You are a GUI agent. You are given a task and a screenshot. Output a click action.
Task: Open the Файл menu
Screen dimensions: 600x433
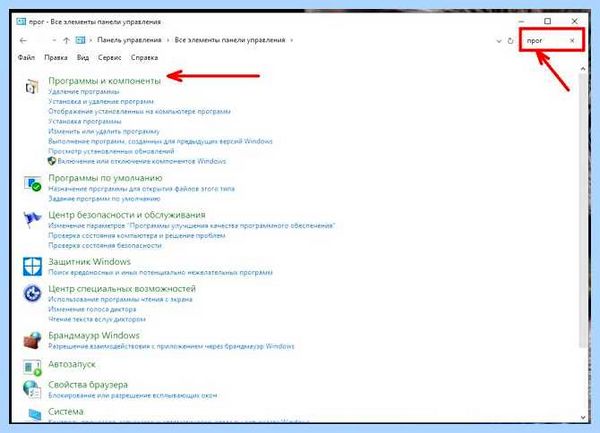[x=26, y=57]
